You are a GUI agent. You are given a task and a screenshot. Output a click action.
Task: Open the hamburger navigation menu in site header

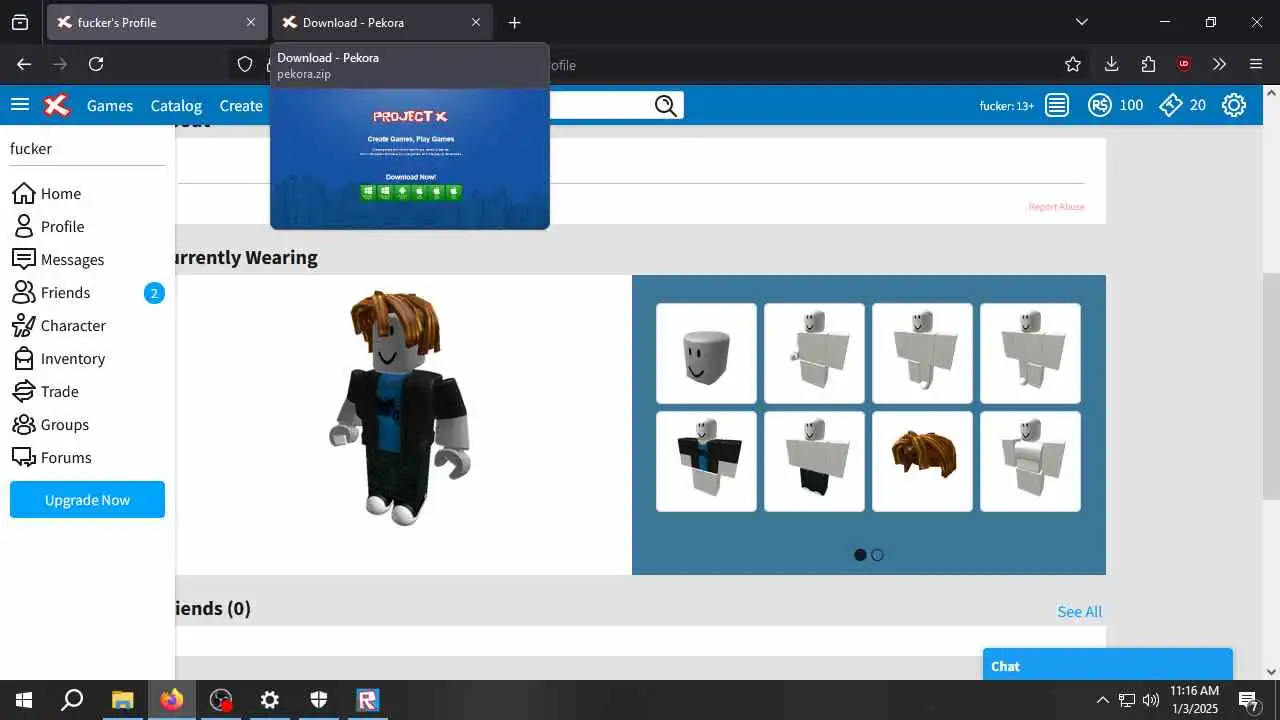(20, 105)
